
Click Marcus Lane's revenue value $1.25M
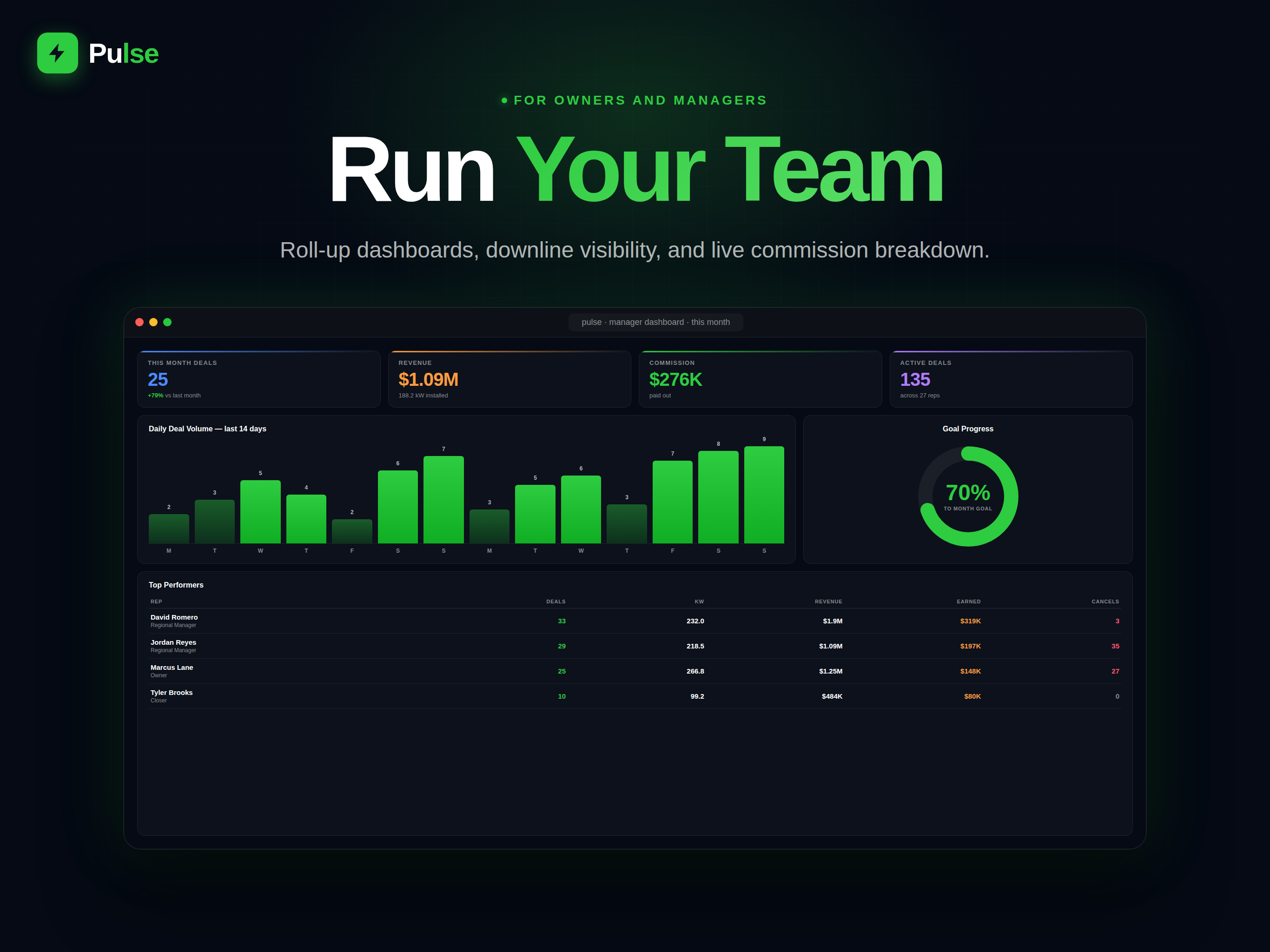[x=831, y=671]
